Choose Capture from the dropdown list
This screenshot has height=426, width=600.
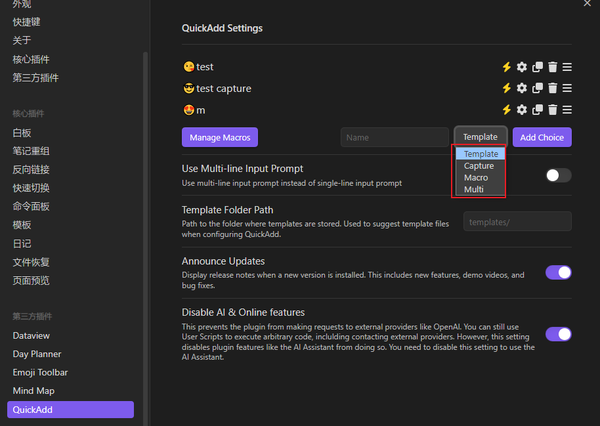(479, 166)
